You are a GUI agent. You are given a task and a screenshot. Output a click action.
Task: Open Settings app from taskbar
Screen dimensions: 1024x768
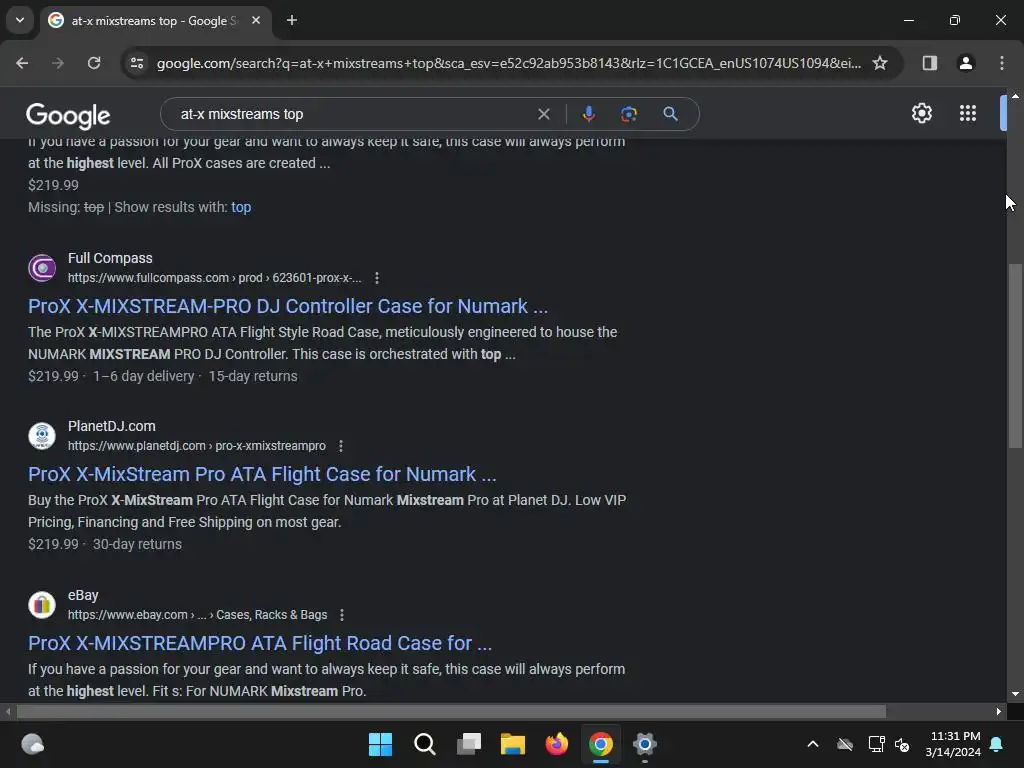pyautogui.click(x=645, y=744)
